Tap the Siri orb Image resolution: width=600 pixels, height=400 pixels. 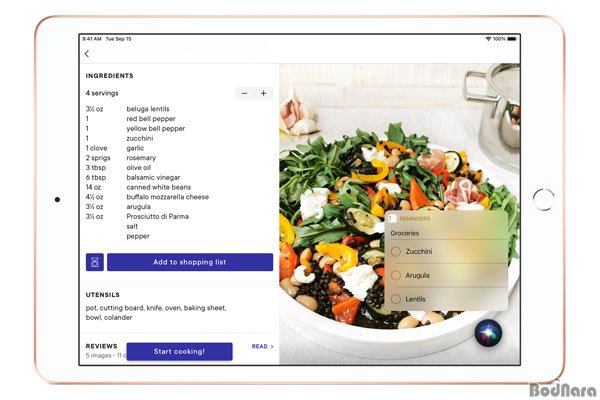(x=488, y=333)
